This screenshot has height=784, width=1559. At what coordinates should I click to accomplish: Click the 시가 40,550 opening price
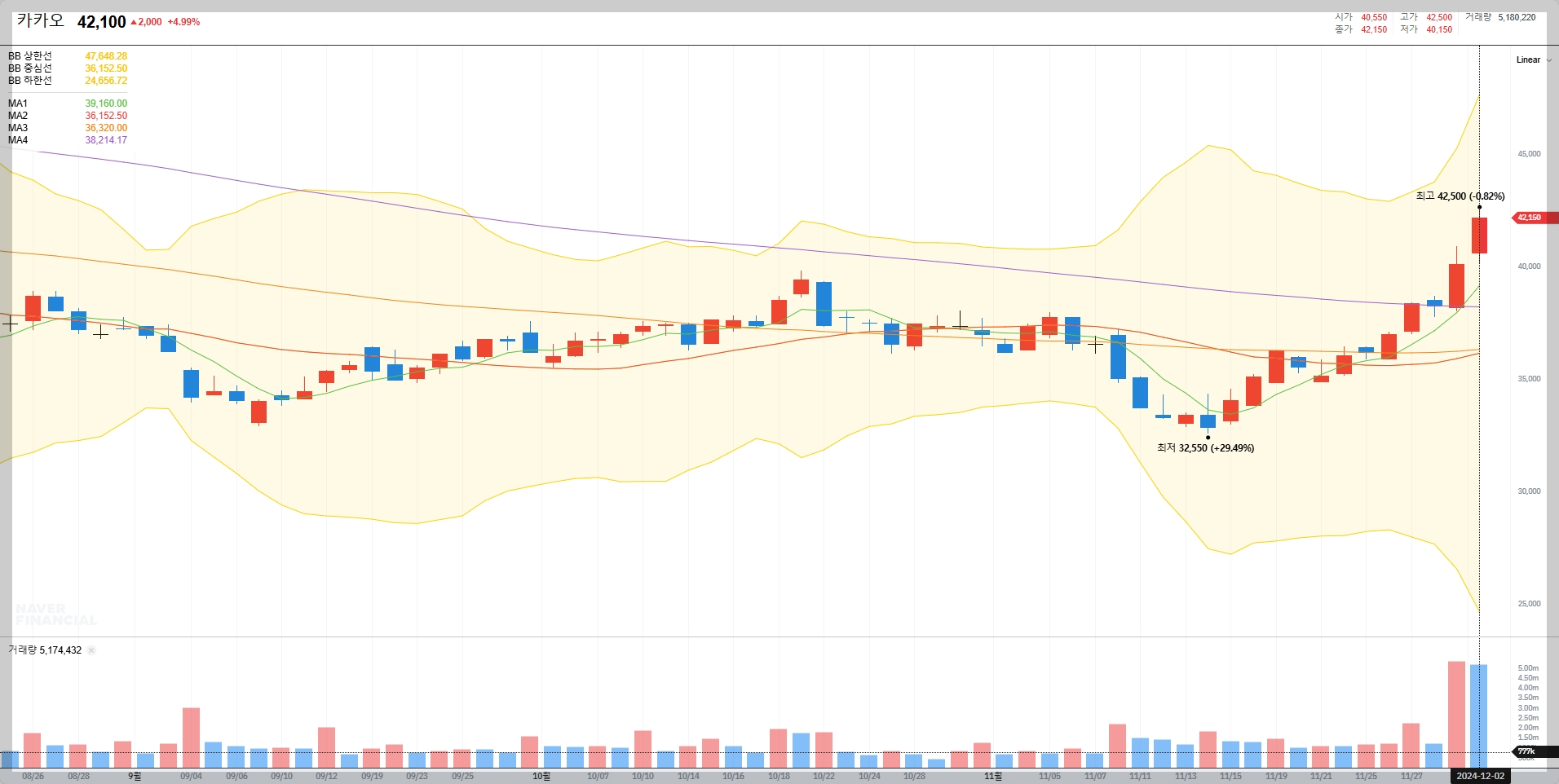pos(1361,17)
